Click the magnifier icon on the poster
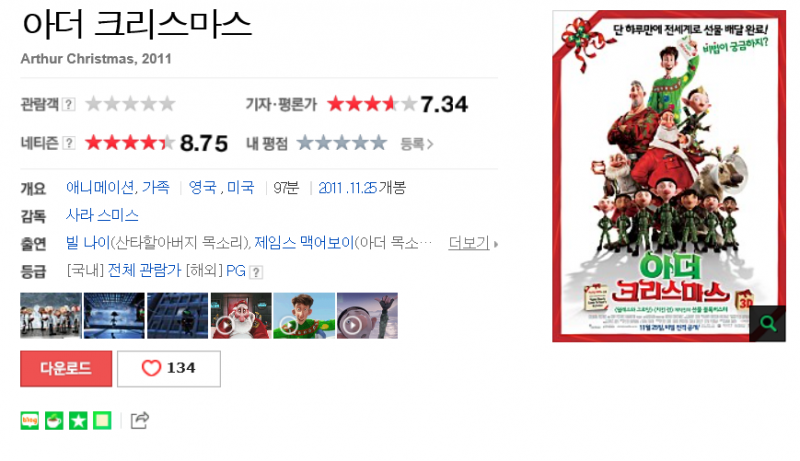Viewport: 800px width, 461px height. click(767, 323)
